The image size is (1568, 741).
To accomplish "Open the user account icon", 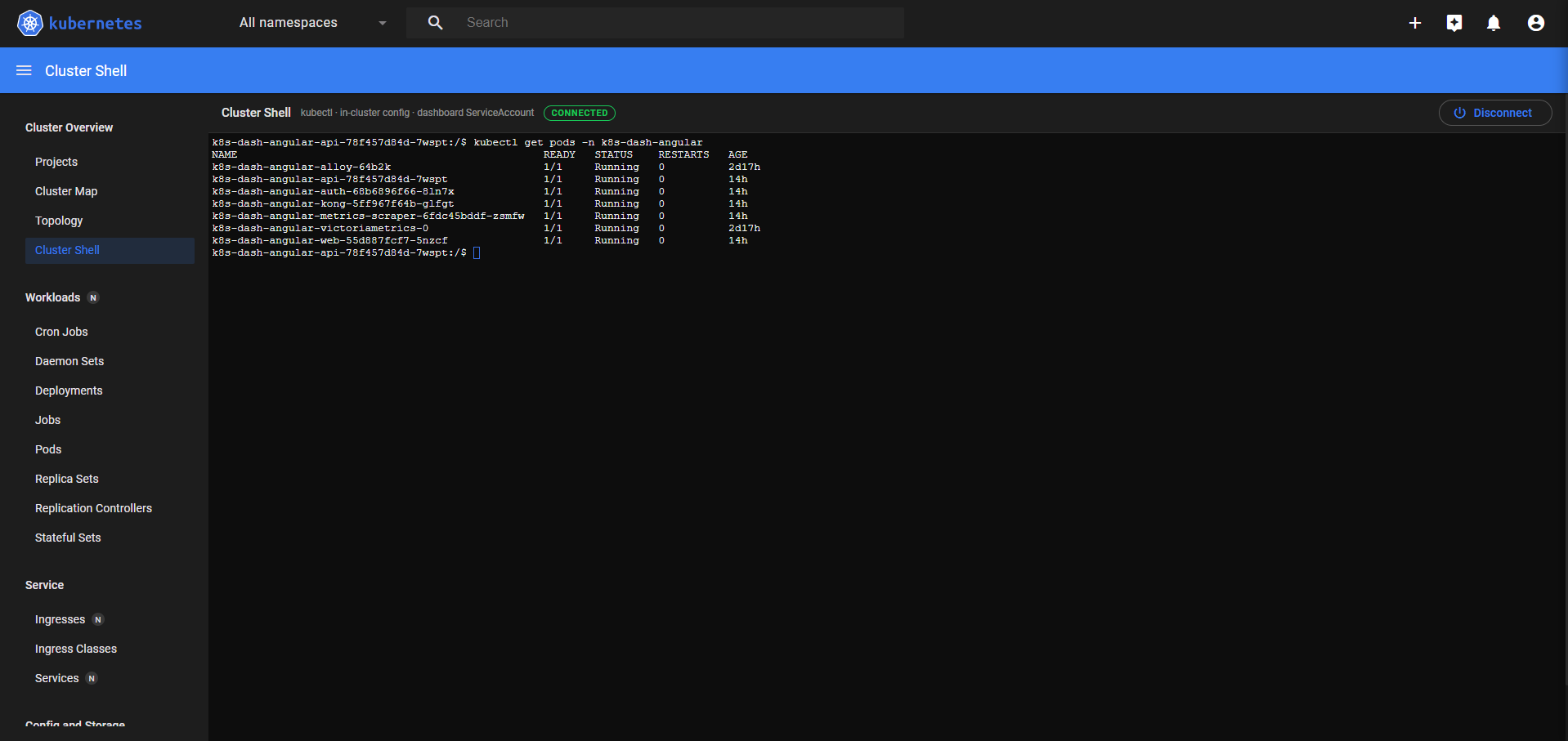I will click(x=1536, y=23).
